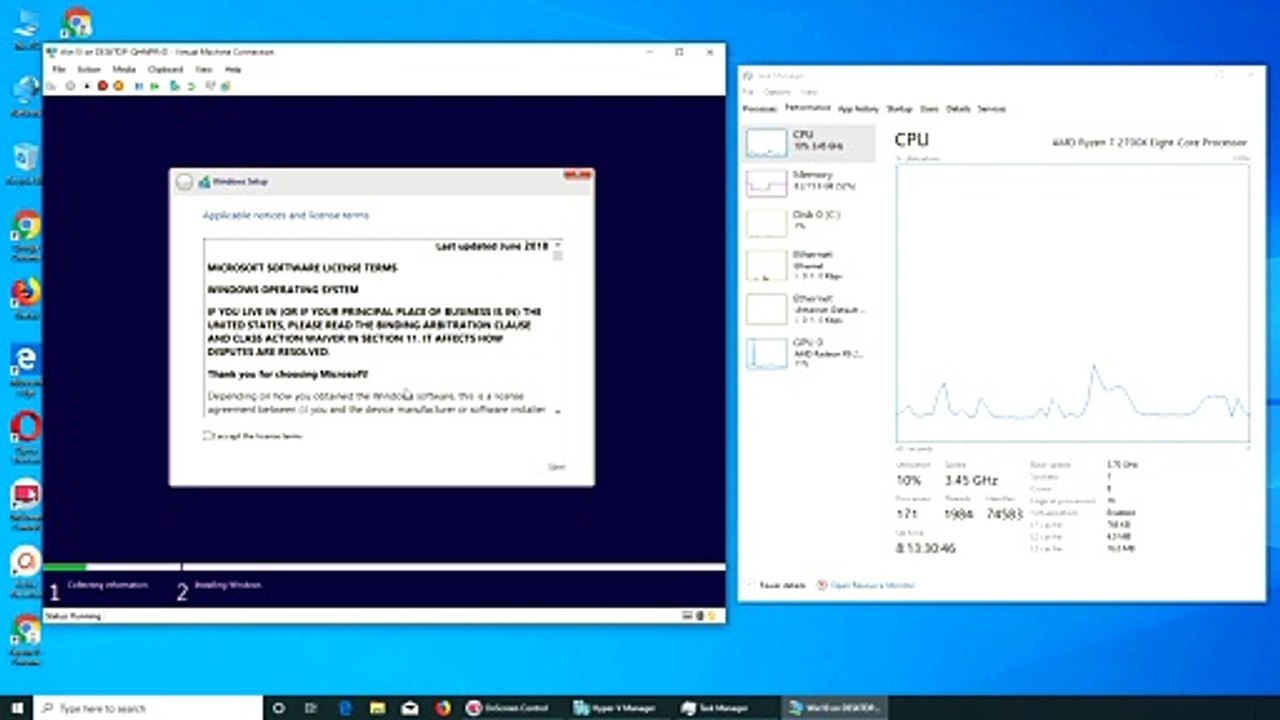Open the Startup tab in Task Manager
Viewport: 1280px width, 720px height.
pos(899,108)
